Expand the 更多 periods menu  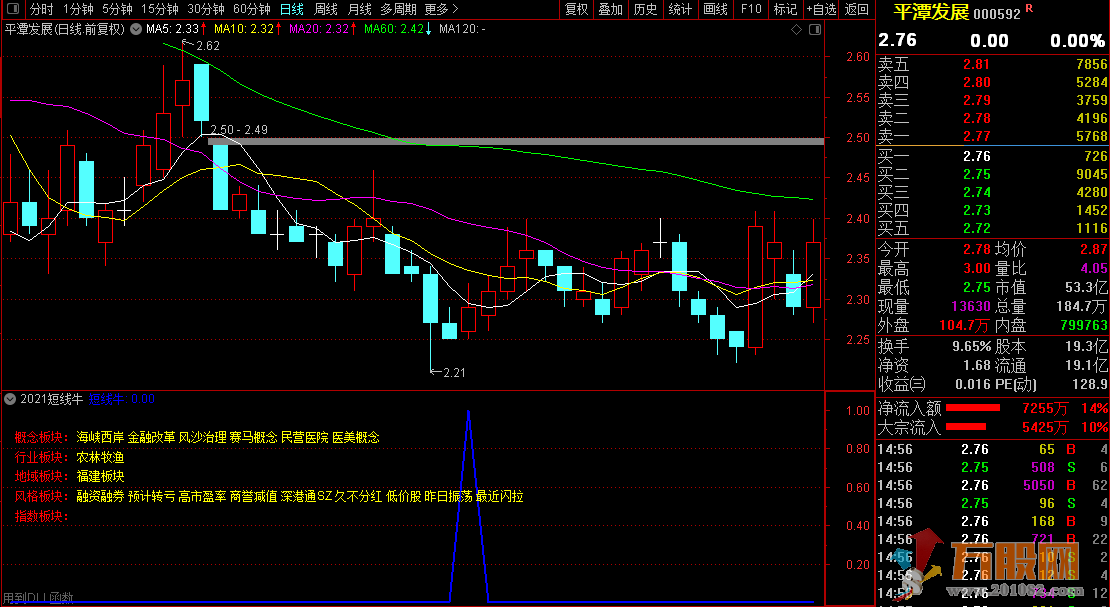tap(442, 9)
